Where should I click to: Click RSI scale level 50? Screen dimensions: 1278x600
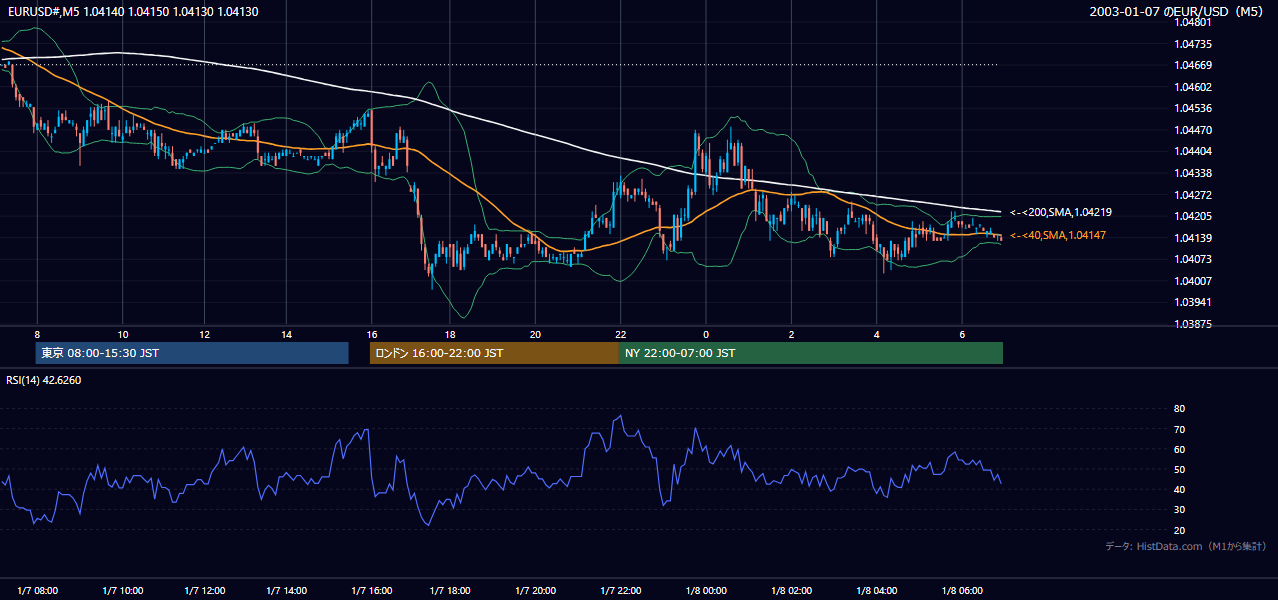(x=1179, y=469)
